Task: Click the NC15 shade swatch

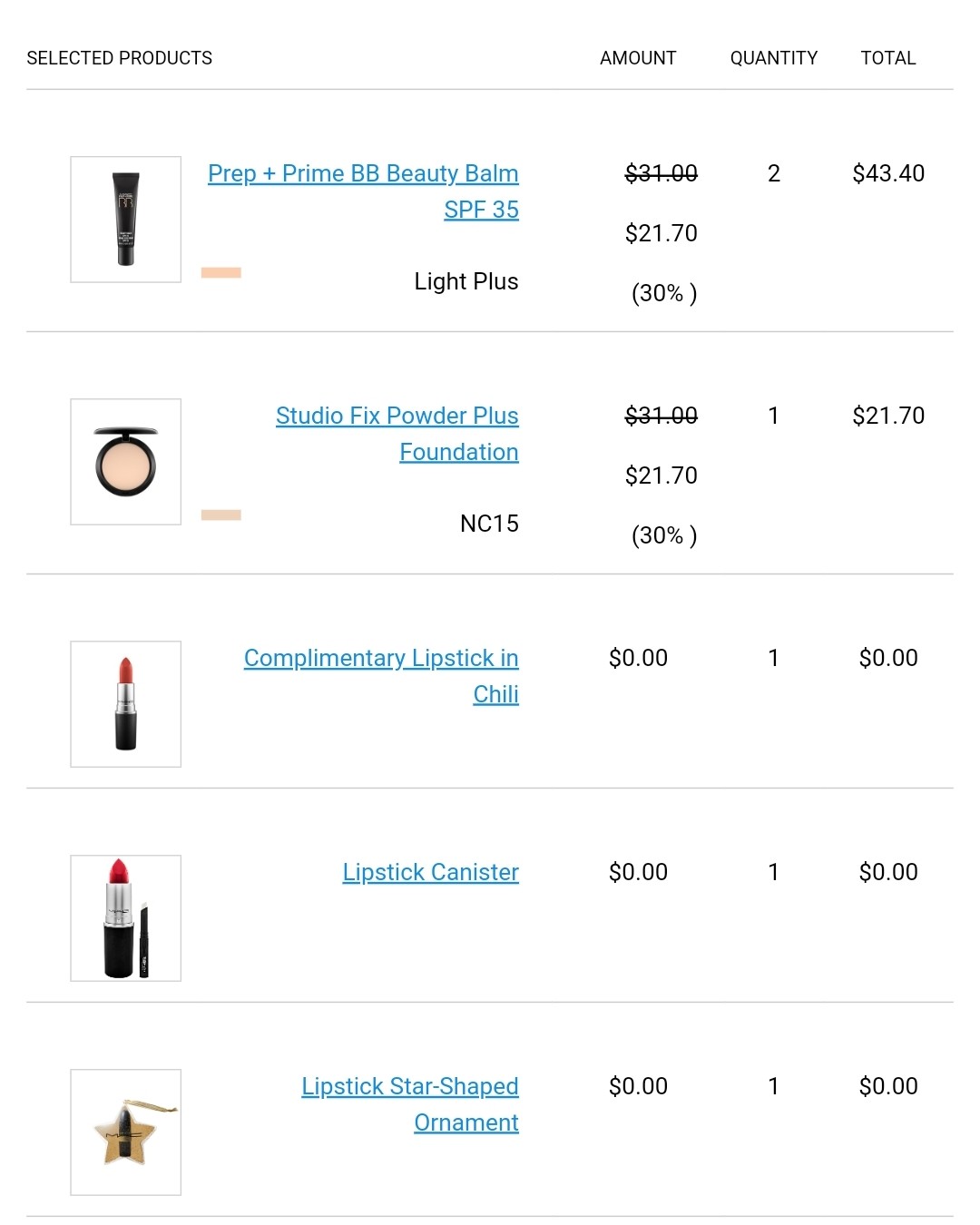Action: [x=221, y=515]
